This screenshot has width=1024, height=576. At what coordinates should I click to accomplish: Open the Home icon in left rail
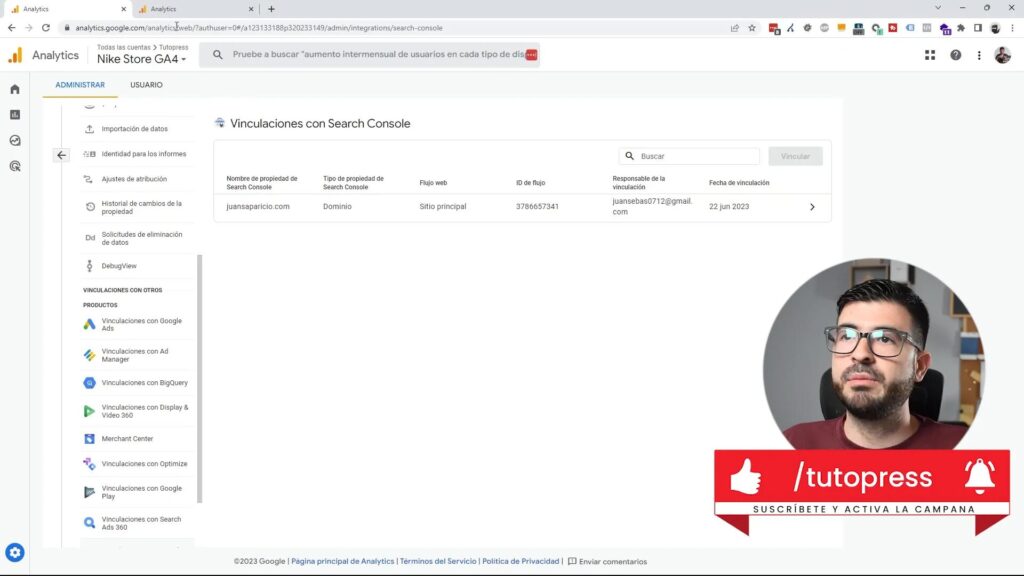click(x=15, y=89)
